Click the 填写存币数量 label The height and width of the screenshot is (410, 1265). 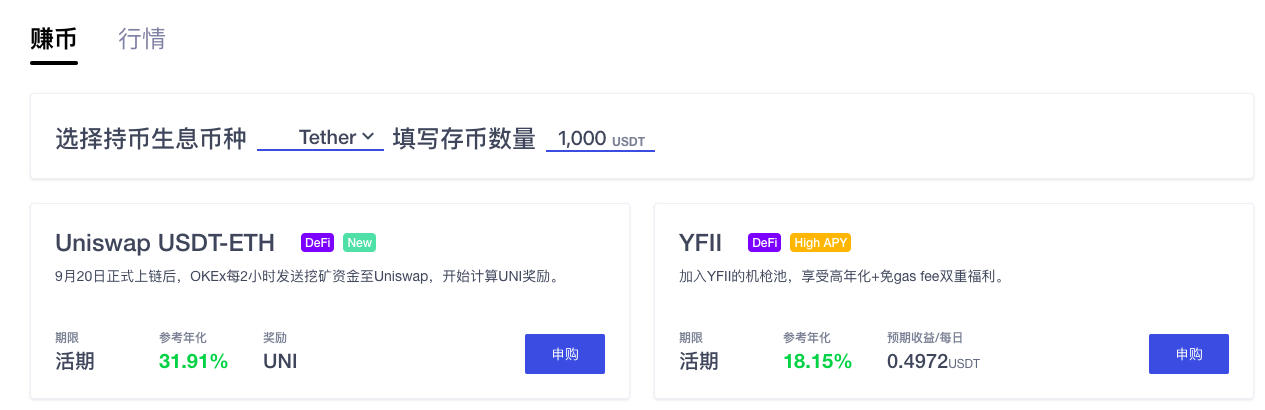pyautogui.click(x=464, y=139)
